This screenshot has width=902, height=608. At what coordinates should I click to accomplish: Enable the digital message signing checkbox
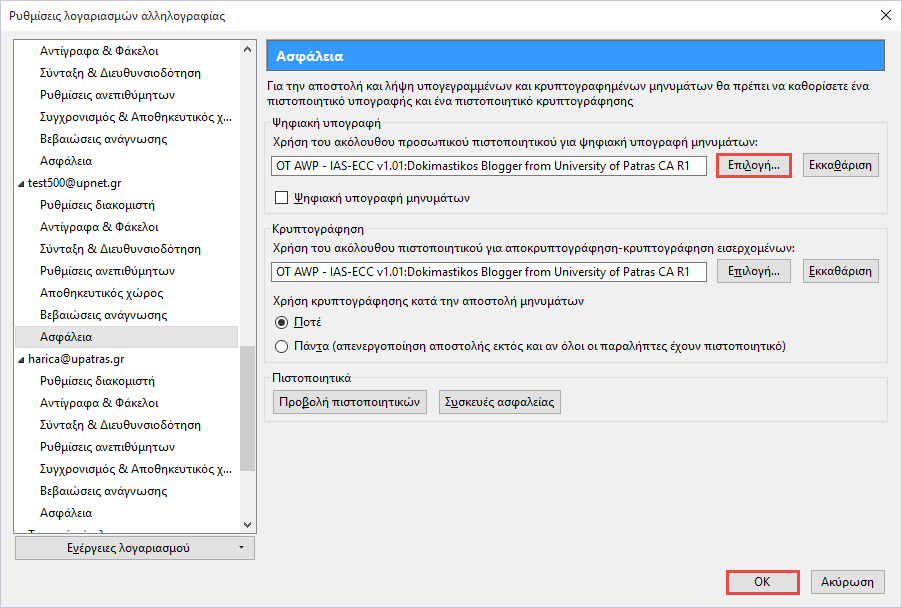click(281, 198)
